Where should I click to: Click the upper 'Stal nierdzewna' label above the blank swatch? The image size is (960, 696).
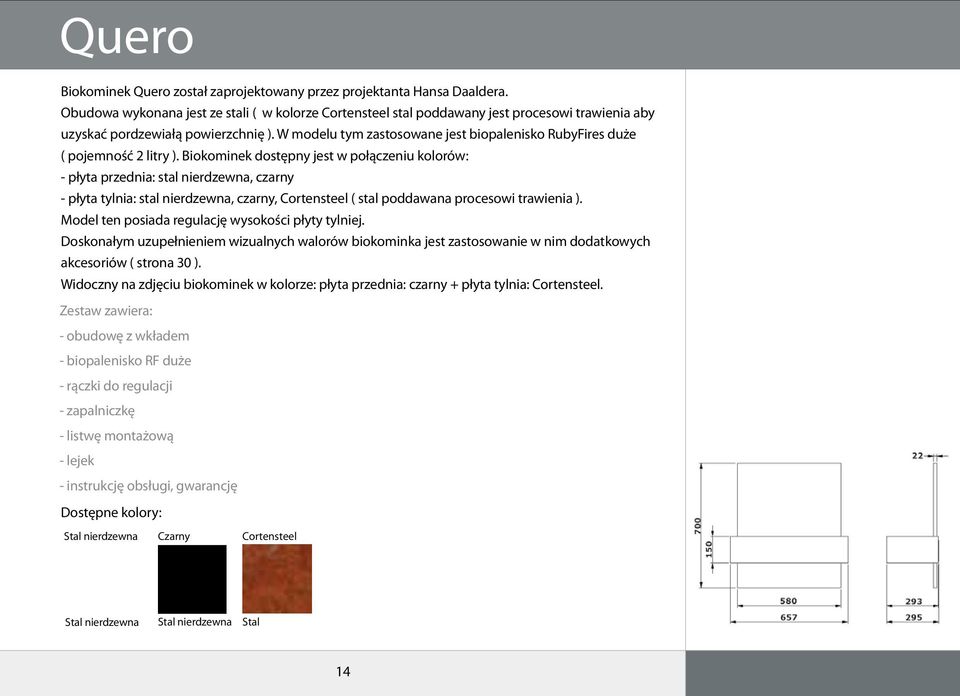click(100, 536)
